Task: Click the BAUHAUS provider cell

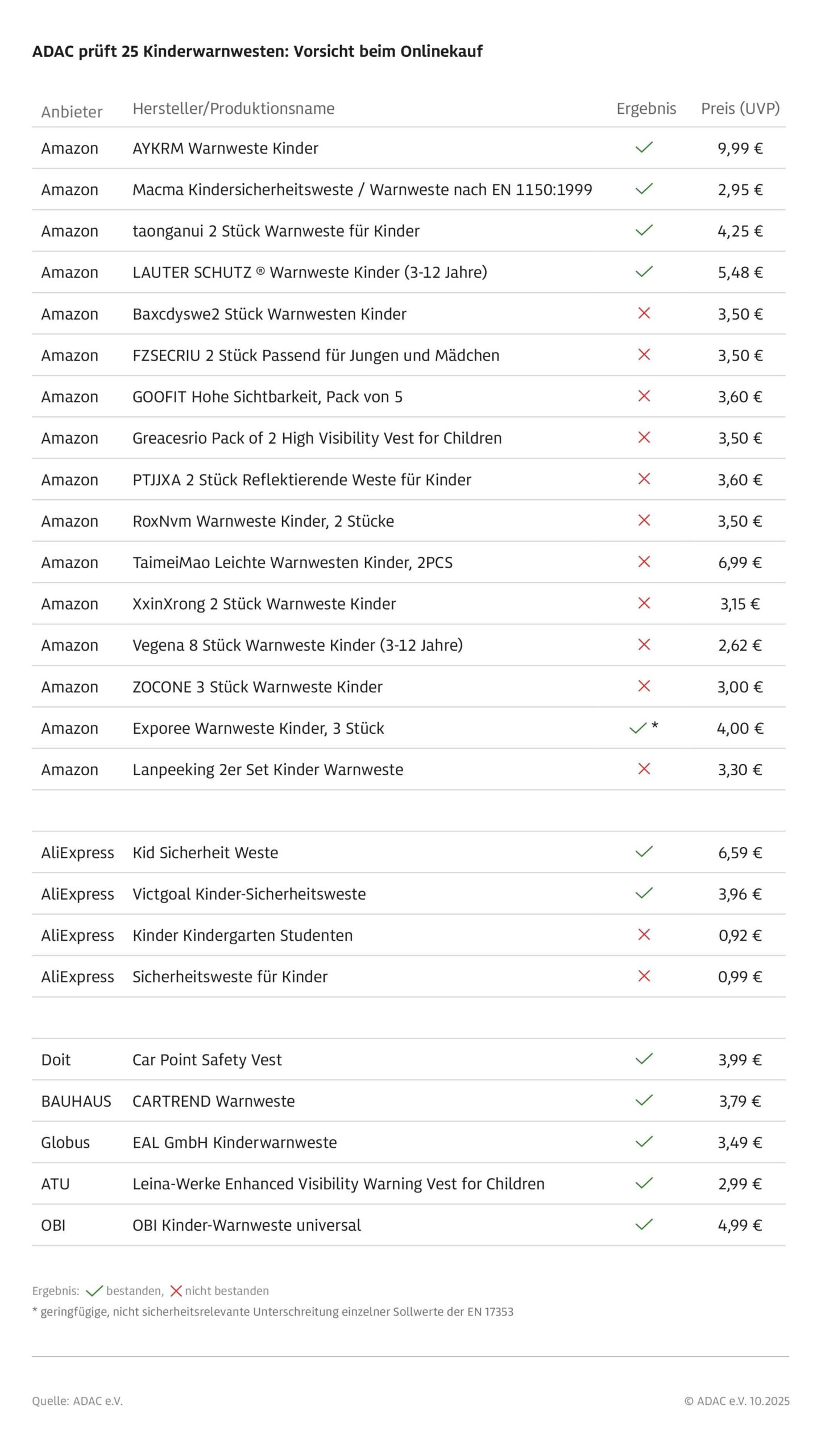Action: (76, 1101)
